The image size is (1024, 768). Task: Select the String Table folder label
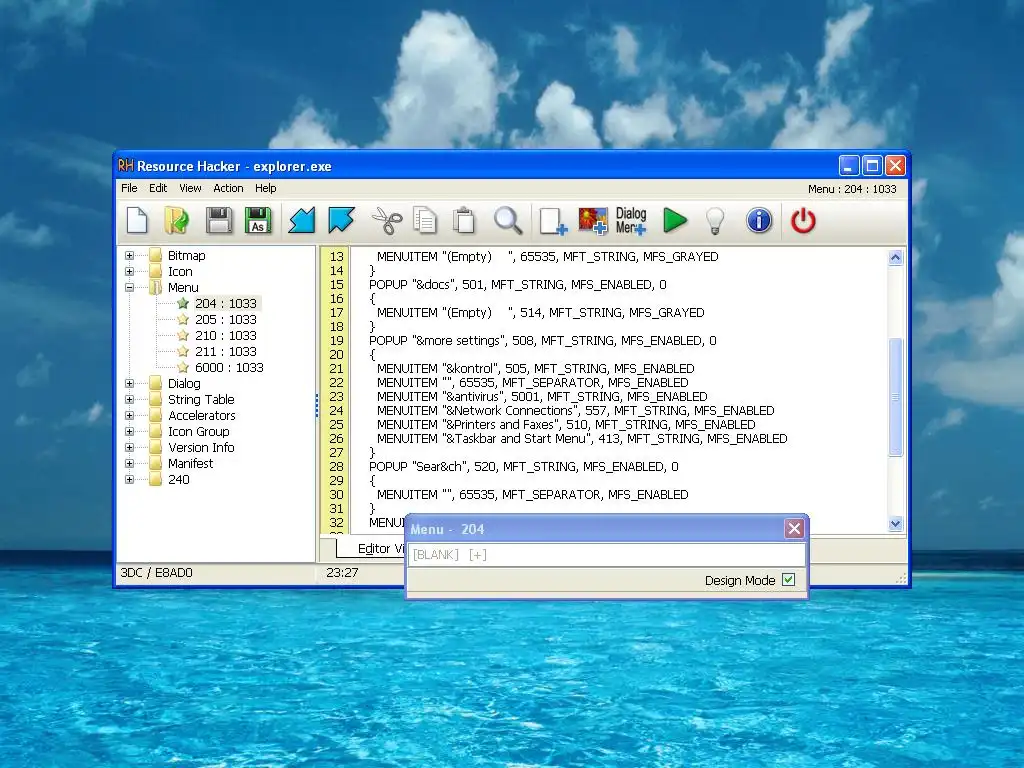pyautogui.click(x=201, y=400)
